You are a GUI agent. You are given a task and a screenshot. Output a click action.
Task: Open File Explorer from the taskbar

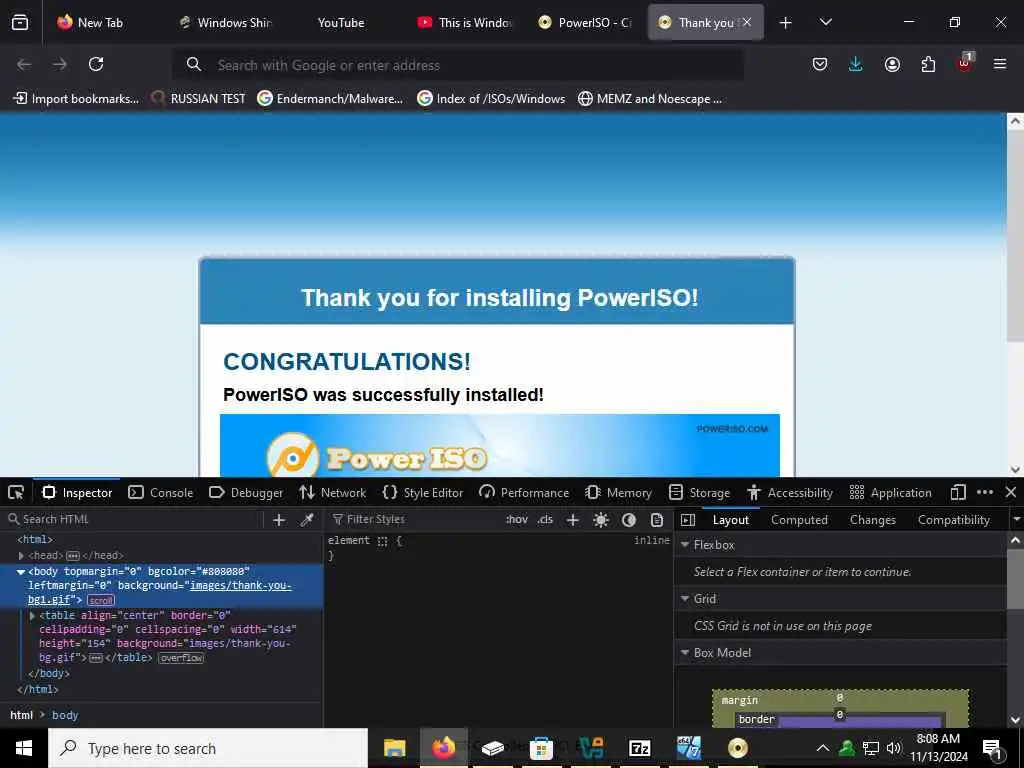tap(394, 748)
